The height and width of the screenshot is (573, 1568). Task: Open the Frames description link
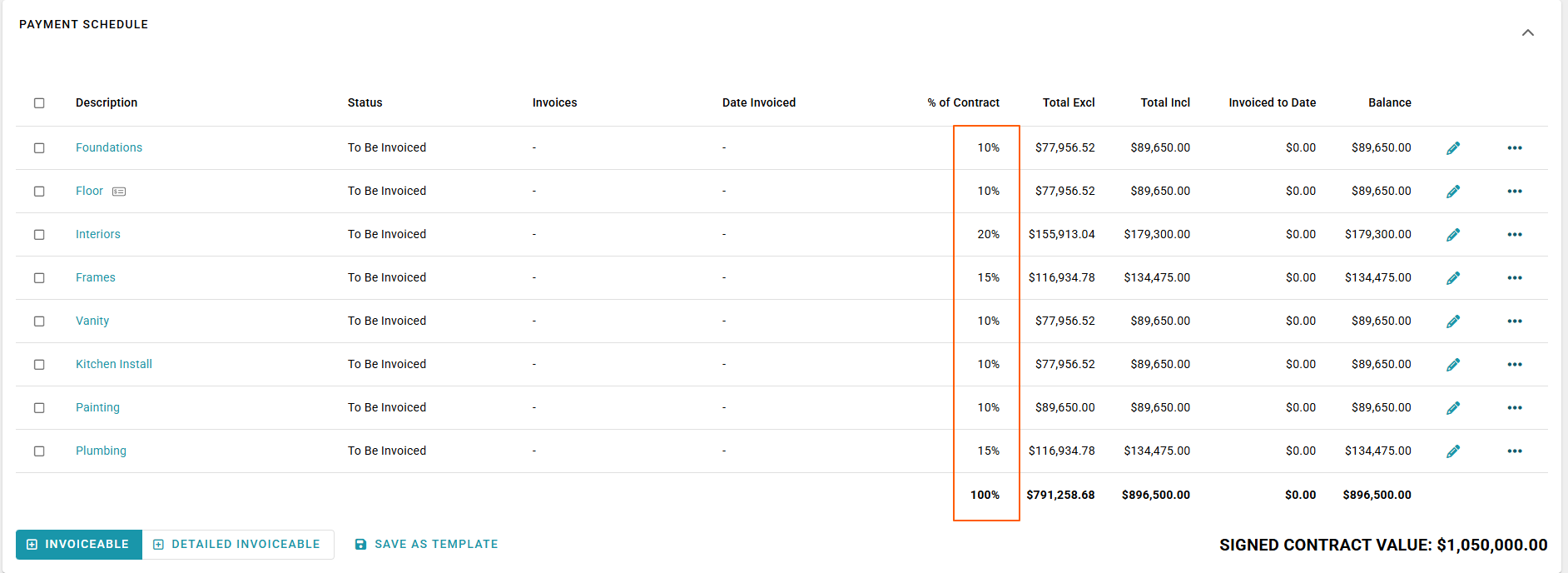[x=96, y=277]
